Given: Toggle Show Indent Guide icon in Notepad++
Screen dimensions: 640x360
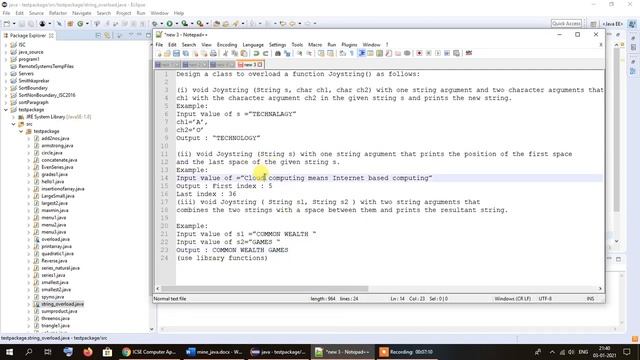Looking at the screenshot, I should pos(362,53).
